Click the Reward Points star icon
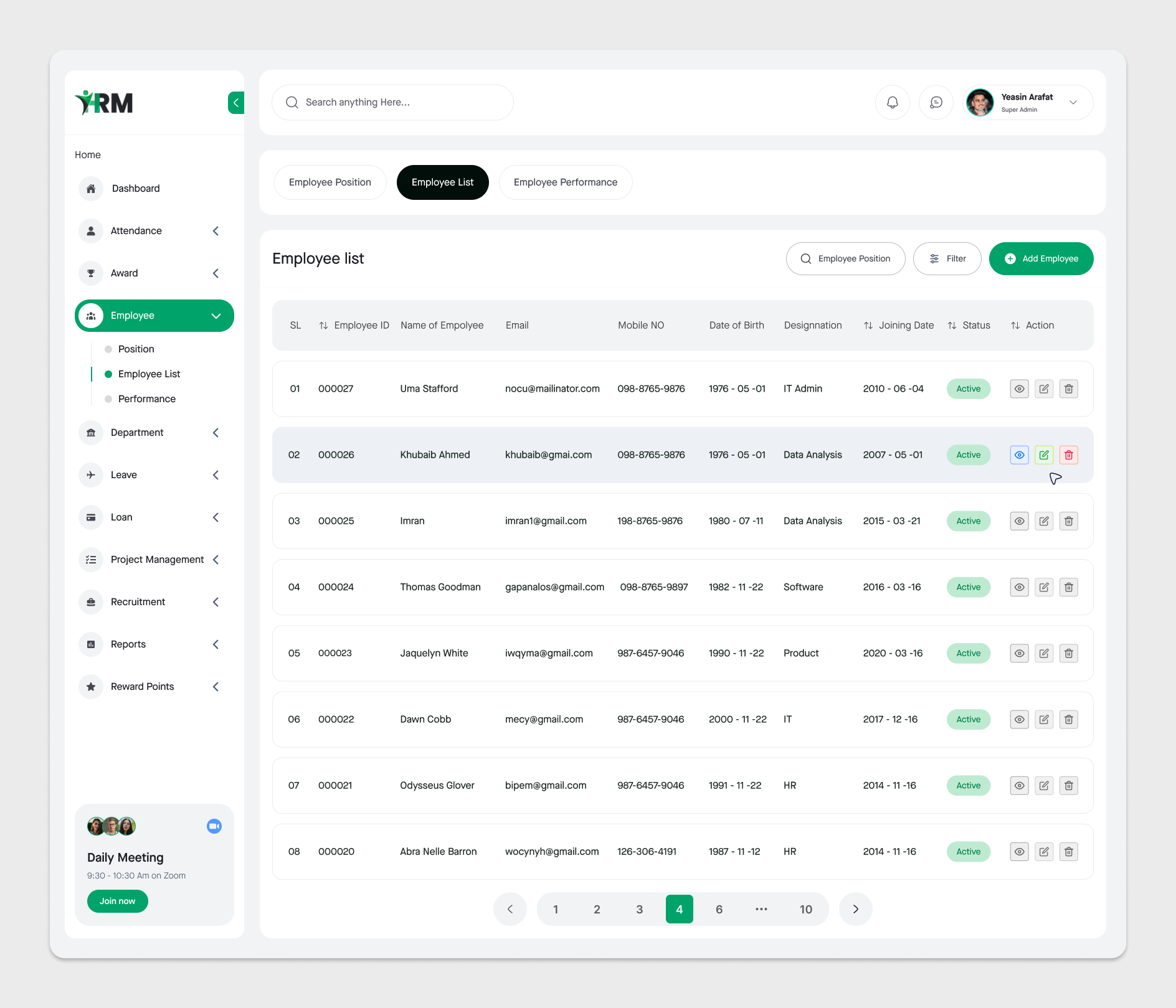This screenshot has height=1008, width=1176. (x=91, y=686)
